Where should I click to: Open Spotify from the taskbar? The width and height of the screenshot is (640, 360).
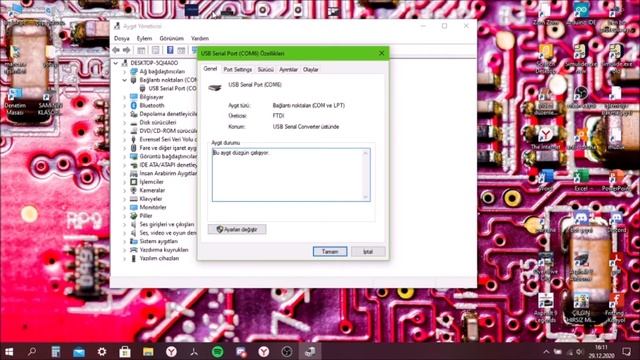(218, 351)
